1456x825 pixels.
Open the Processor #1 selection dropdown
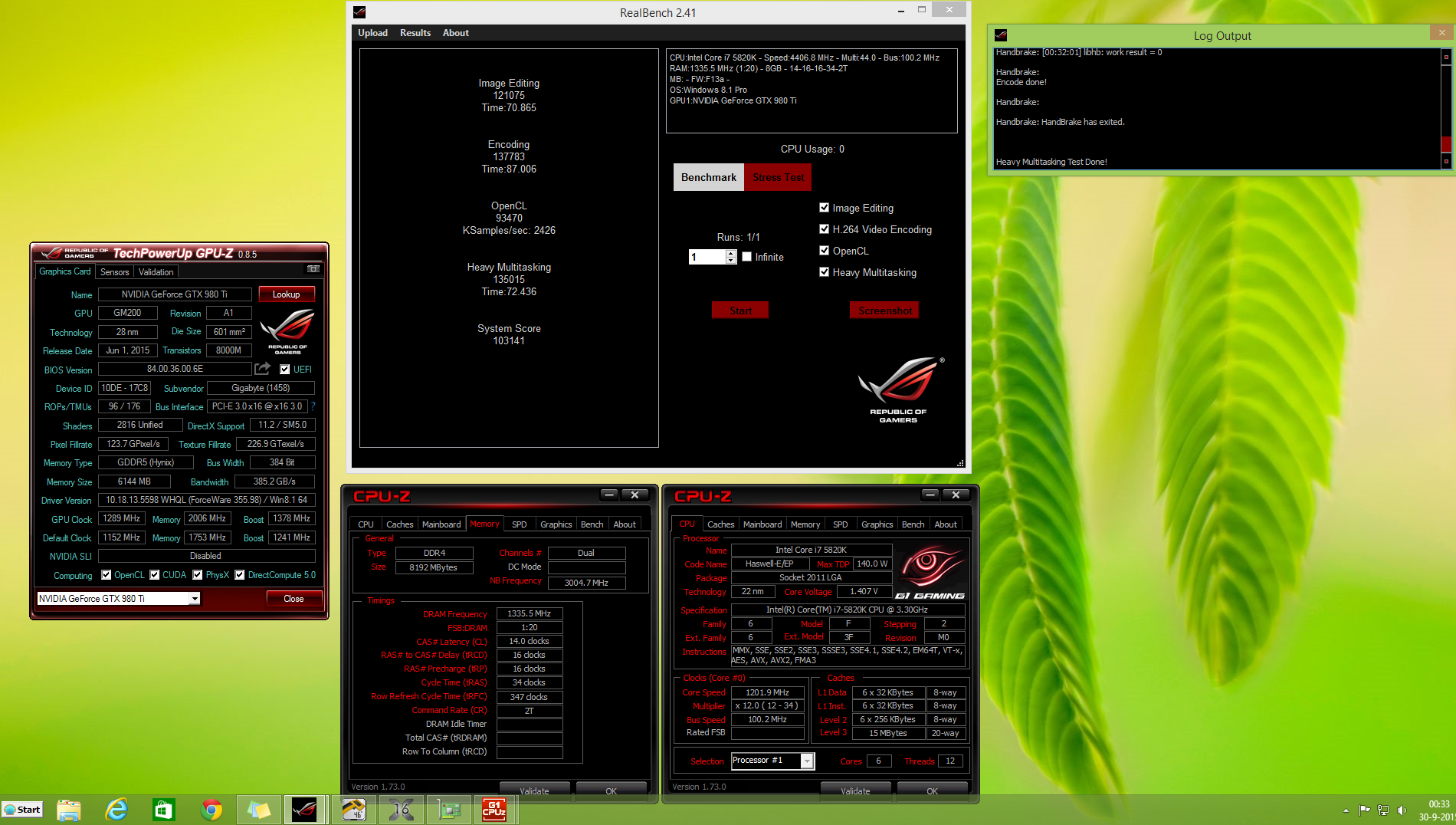pyautogui.click(x=807, y=761)
